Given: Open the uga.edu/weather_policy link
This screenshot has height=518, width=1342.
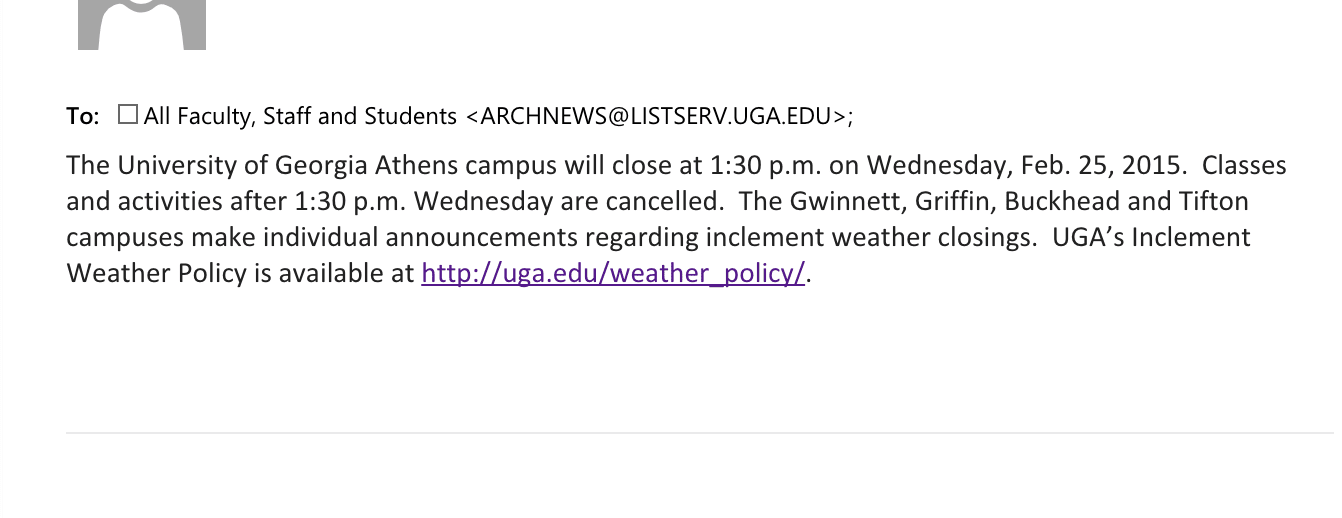Looking at the screenshot, I should (x=613, y=273).
